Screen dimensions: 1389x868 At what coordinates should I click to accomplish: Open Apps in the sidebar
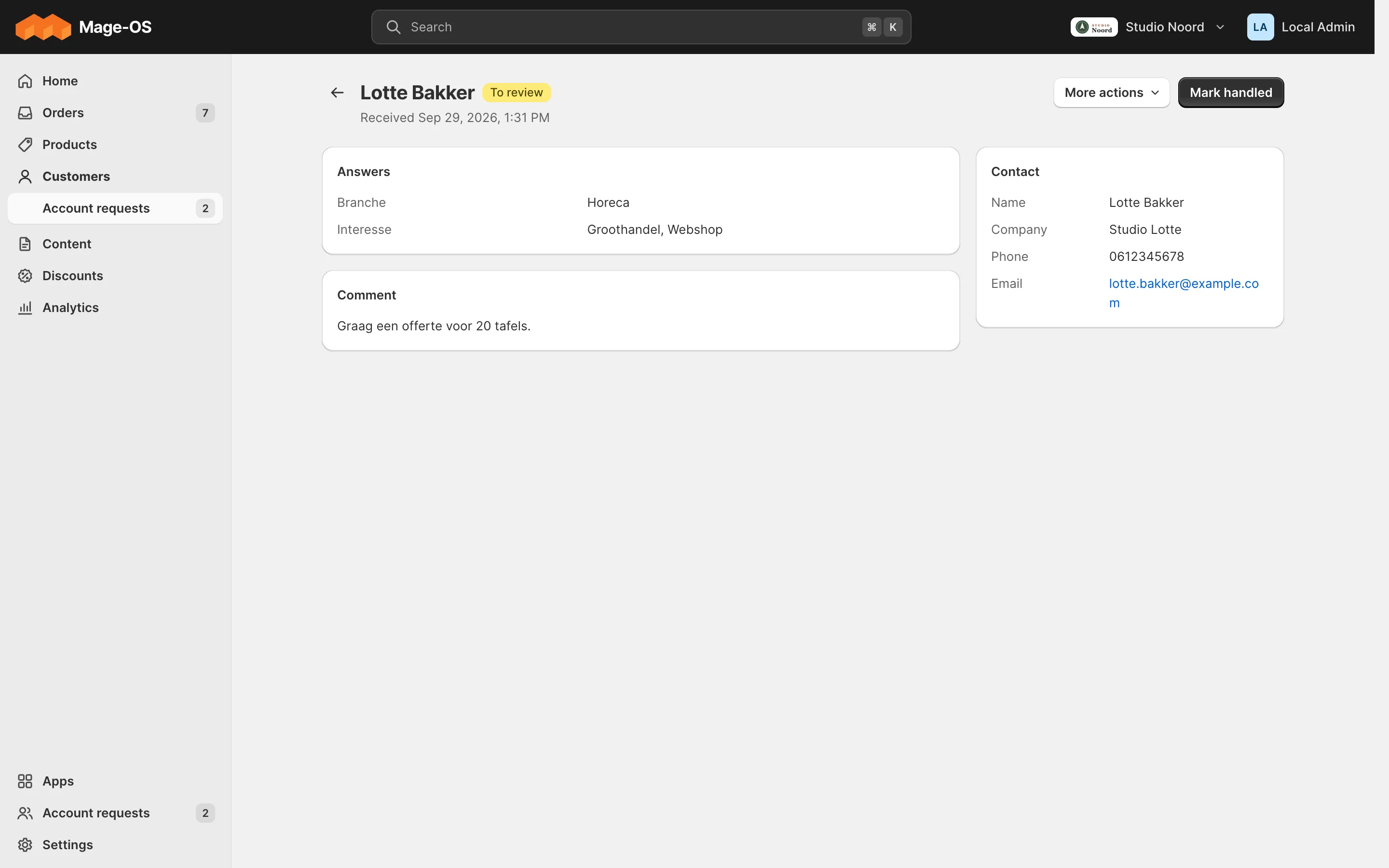(x=115, y=781)
